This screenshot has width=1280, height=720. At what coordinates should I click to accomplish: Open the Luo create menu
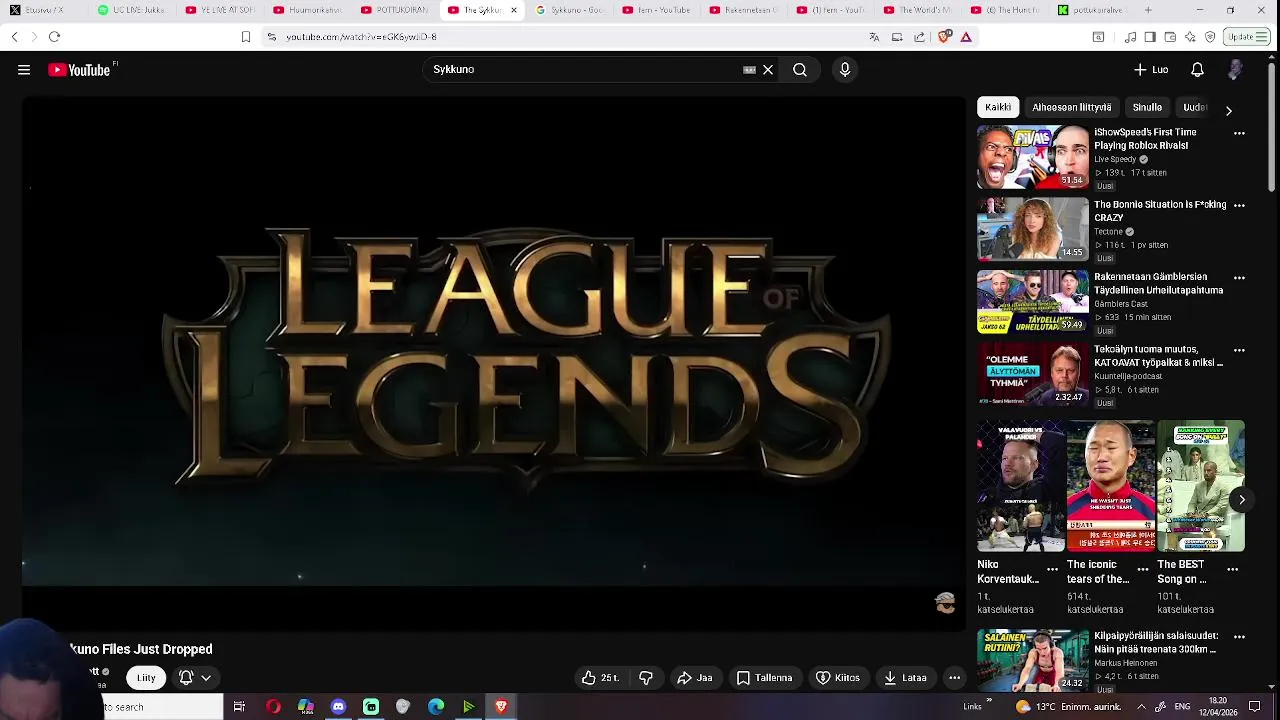(1151, 70)
